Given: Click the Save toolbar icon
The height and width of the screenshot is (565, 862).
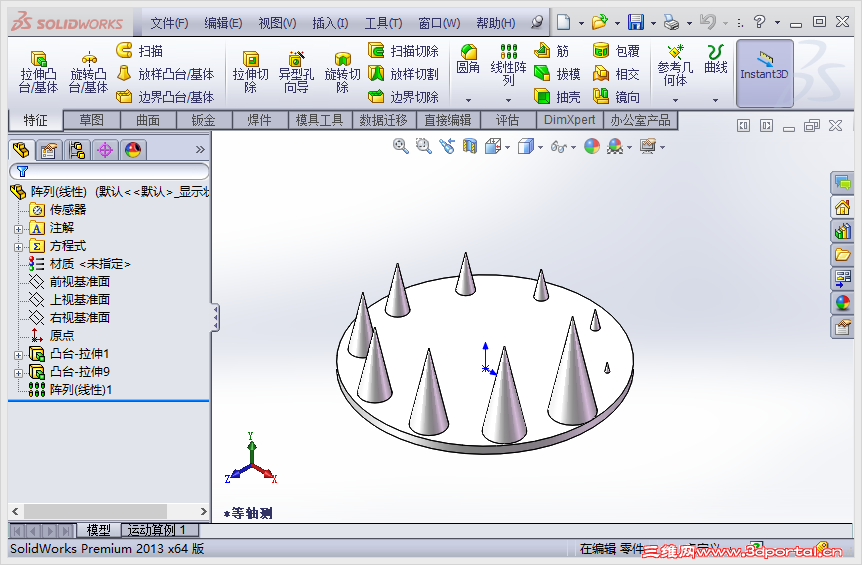Looking at the screenshot, I should pyautogui.click(x=636, y=22).
